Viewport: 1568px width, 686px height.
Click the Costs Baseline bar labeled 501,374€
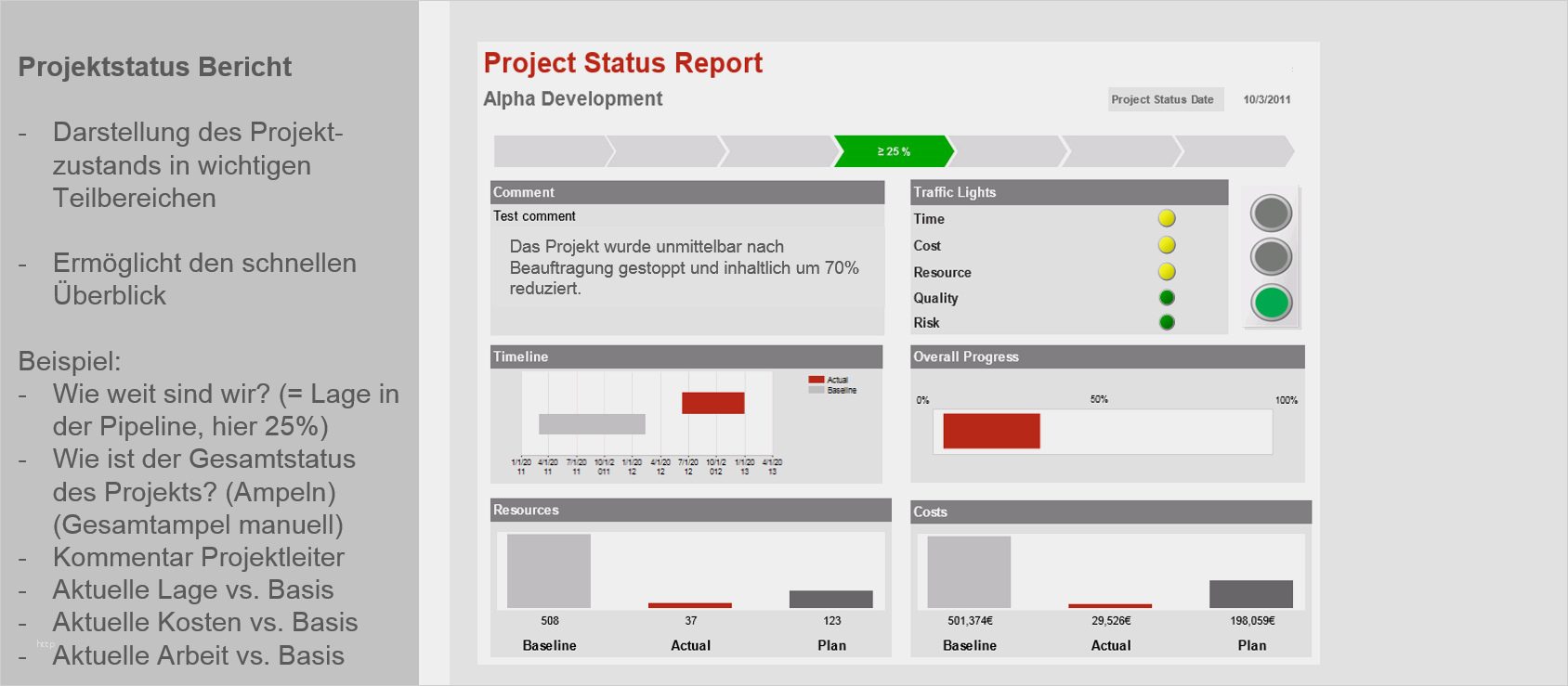[x=969, y=573]
